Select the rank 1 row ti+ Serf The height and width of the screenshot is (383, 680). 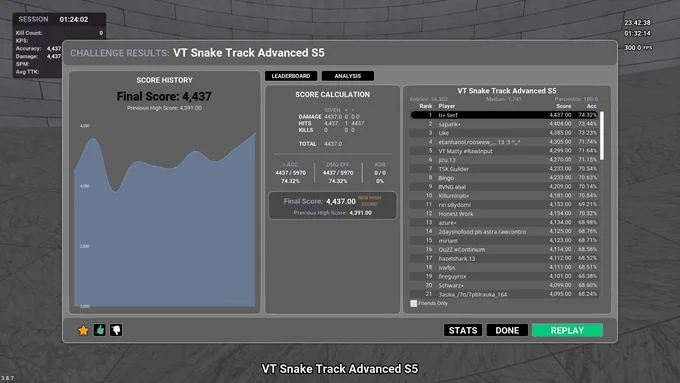(504, 115)
